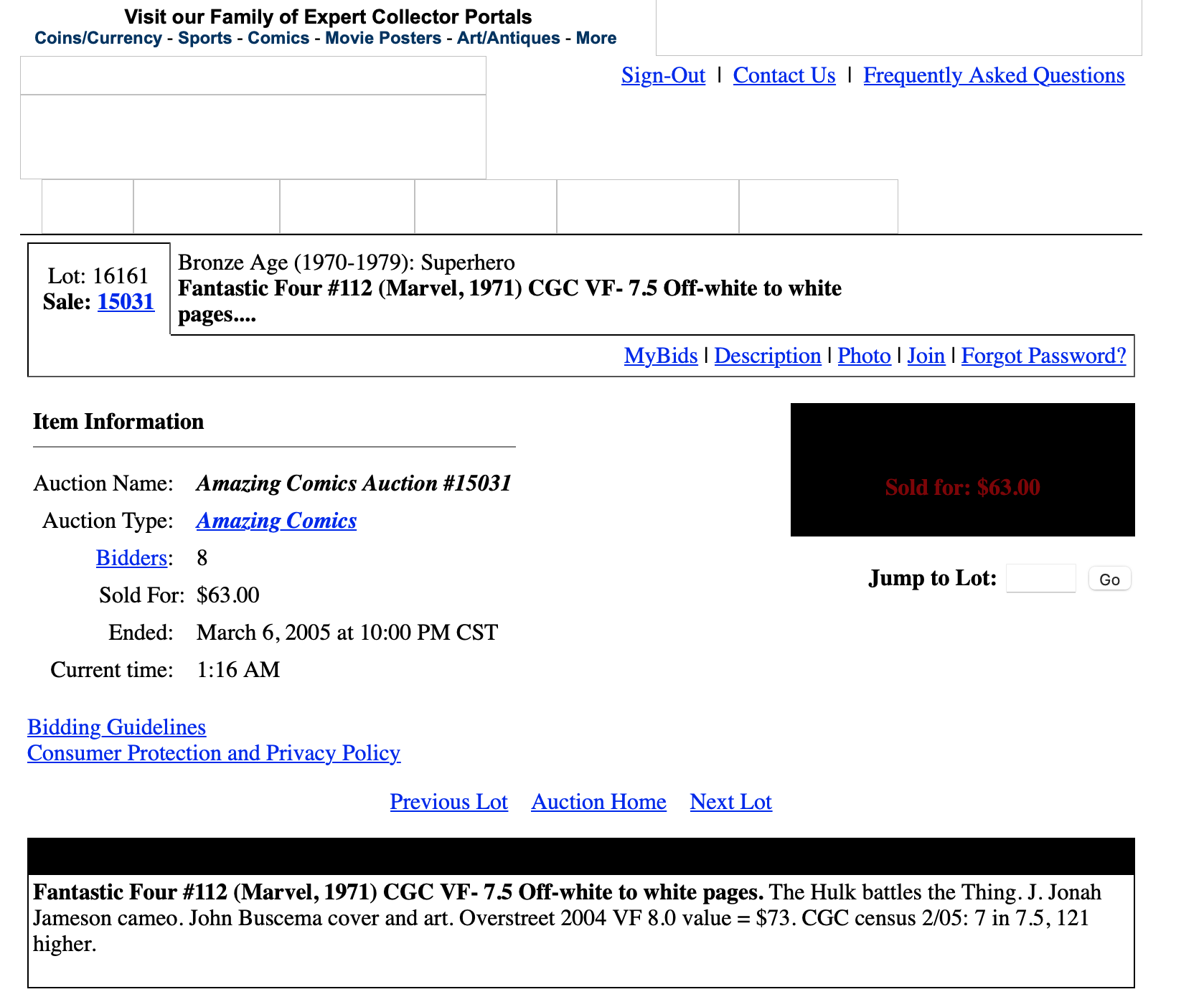Image resolution: width=1204 pixels, height=1007 pixels.
Task: Open the Coins/Currency portal link
Action: click(x=98, y=38)
